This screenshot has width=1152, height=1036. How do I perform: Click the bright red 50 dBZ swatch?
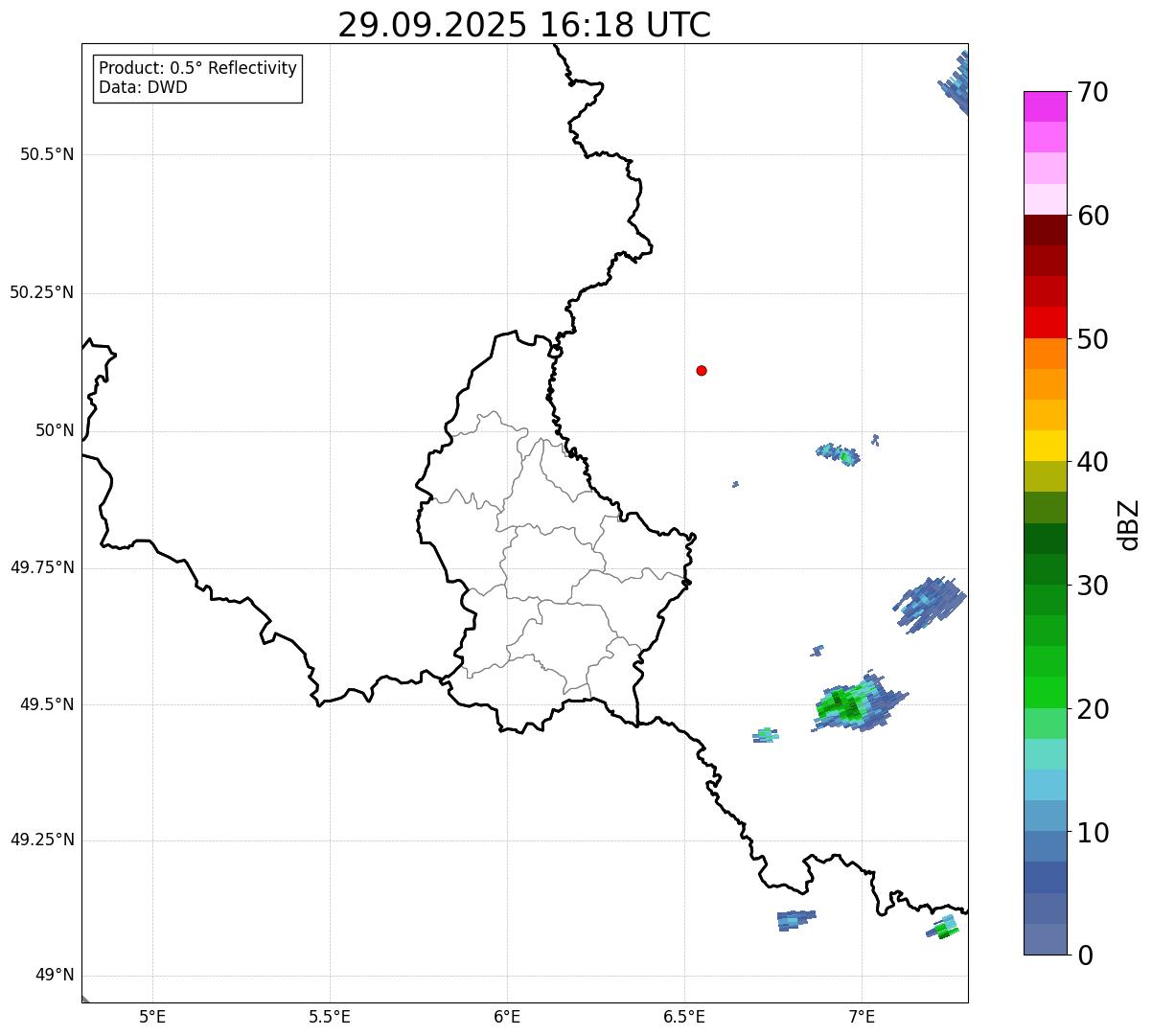(1045, 323)
